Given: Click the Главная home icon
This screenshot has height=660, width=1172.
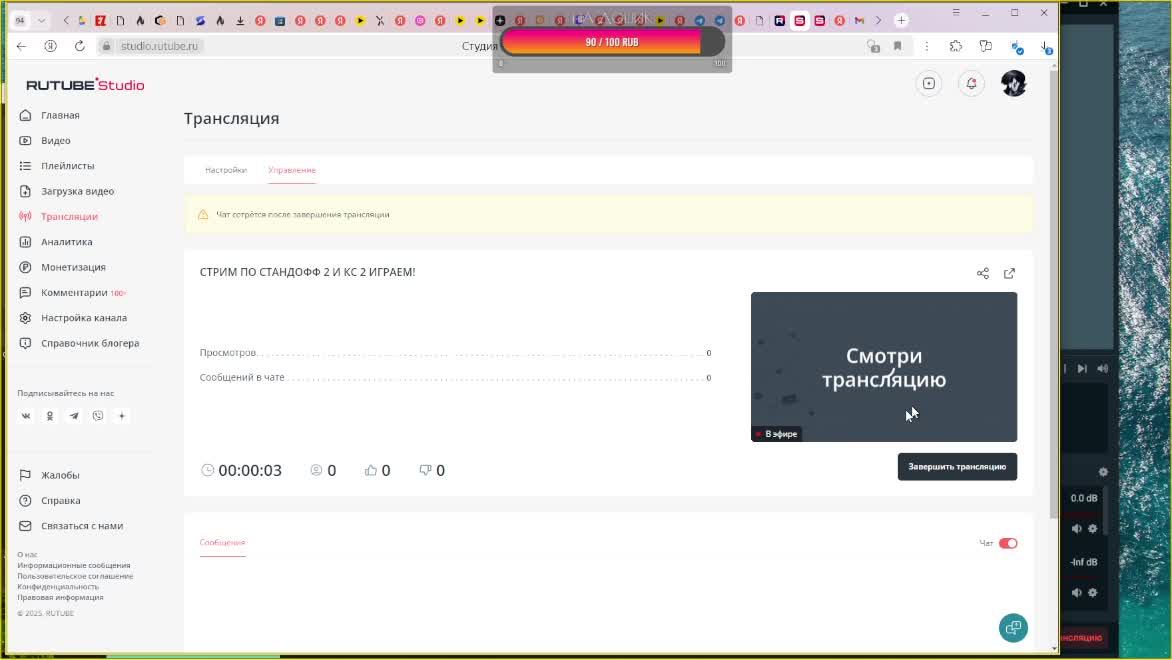Looking at the screenshot, I should click(25, 115).
